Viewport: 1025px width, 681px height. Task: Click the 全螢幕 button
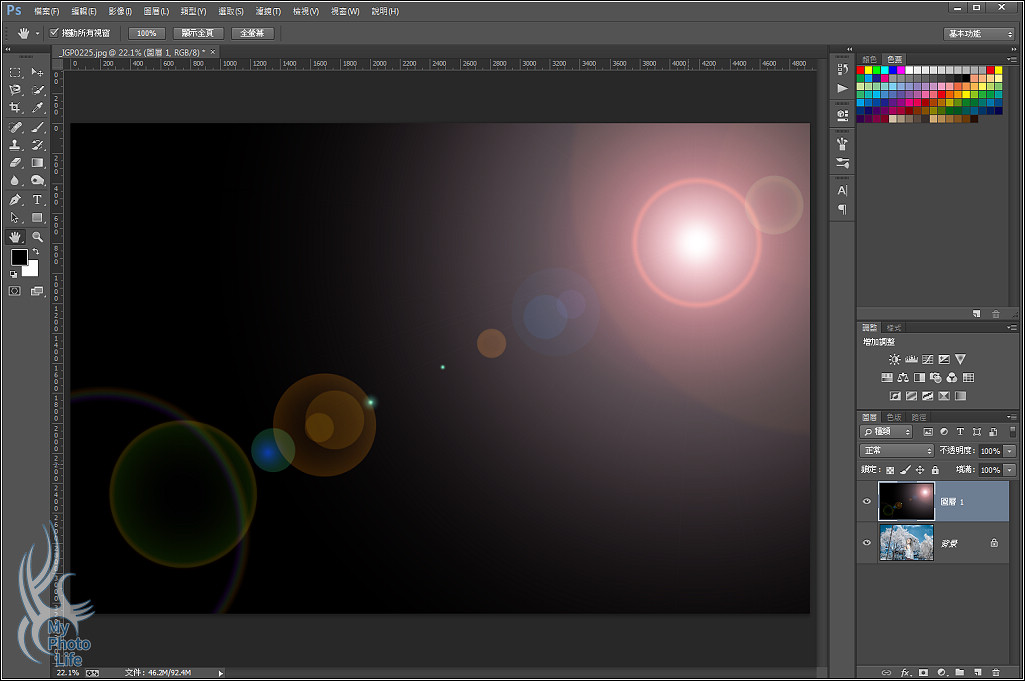pos(252,33)
